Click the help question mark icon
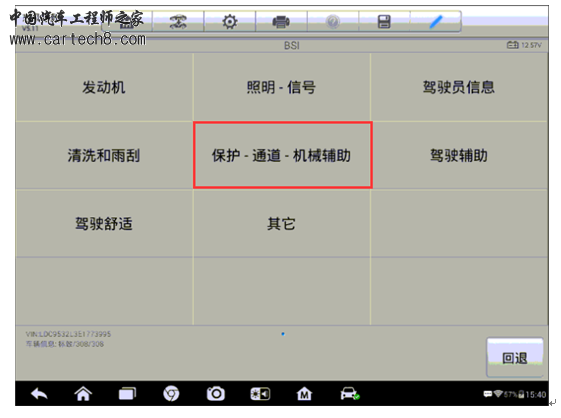Image resolution: width=561 pixels, height=418 pixels. (333, 22)
